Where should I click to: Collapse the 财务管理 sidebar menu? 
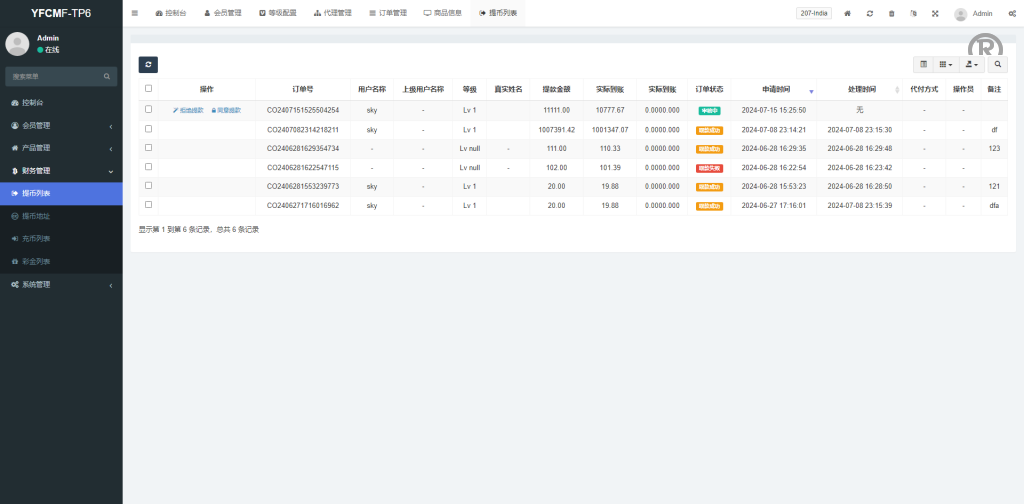point(61,171)
